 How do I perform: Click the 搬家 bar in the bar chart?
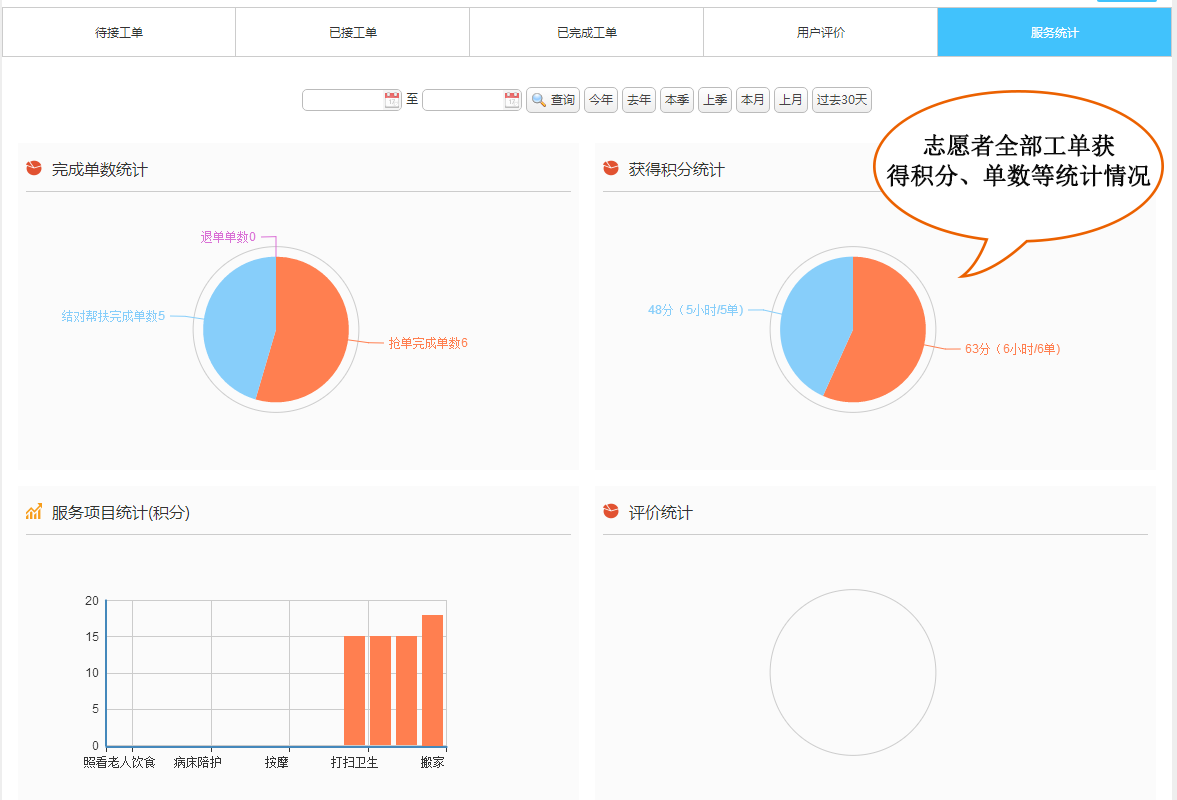(432, 680)
